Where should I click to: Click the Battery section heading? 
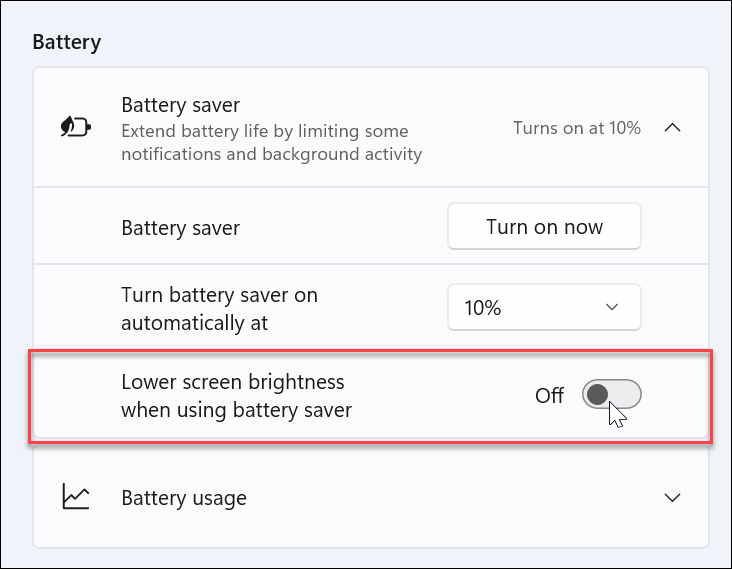coord(67,42)
